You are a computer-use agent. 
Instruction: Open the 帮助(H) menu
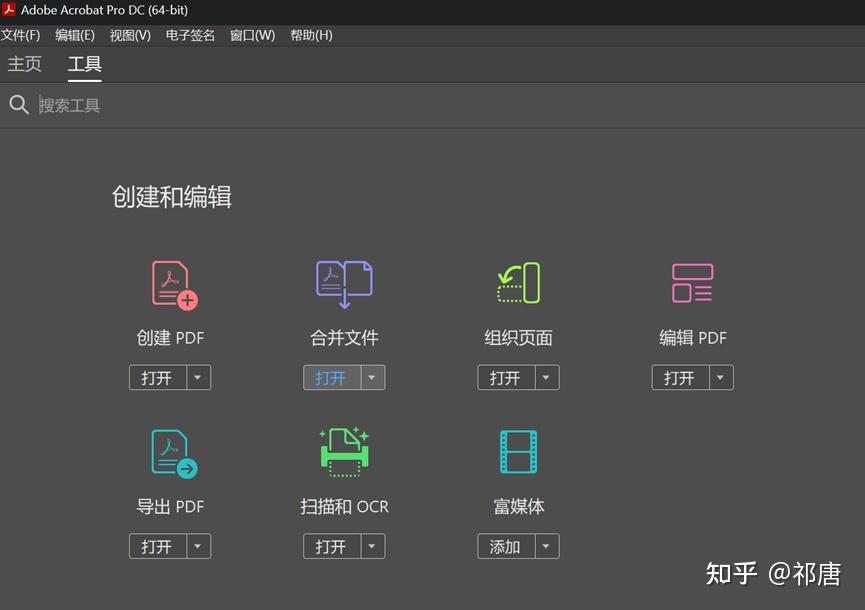coord(311,35)
